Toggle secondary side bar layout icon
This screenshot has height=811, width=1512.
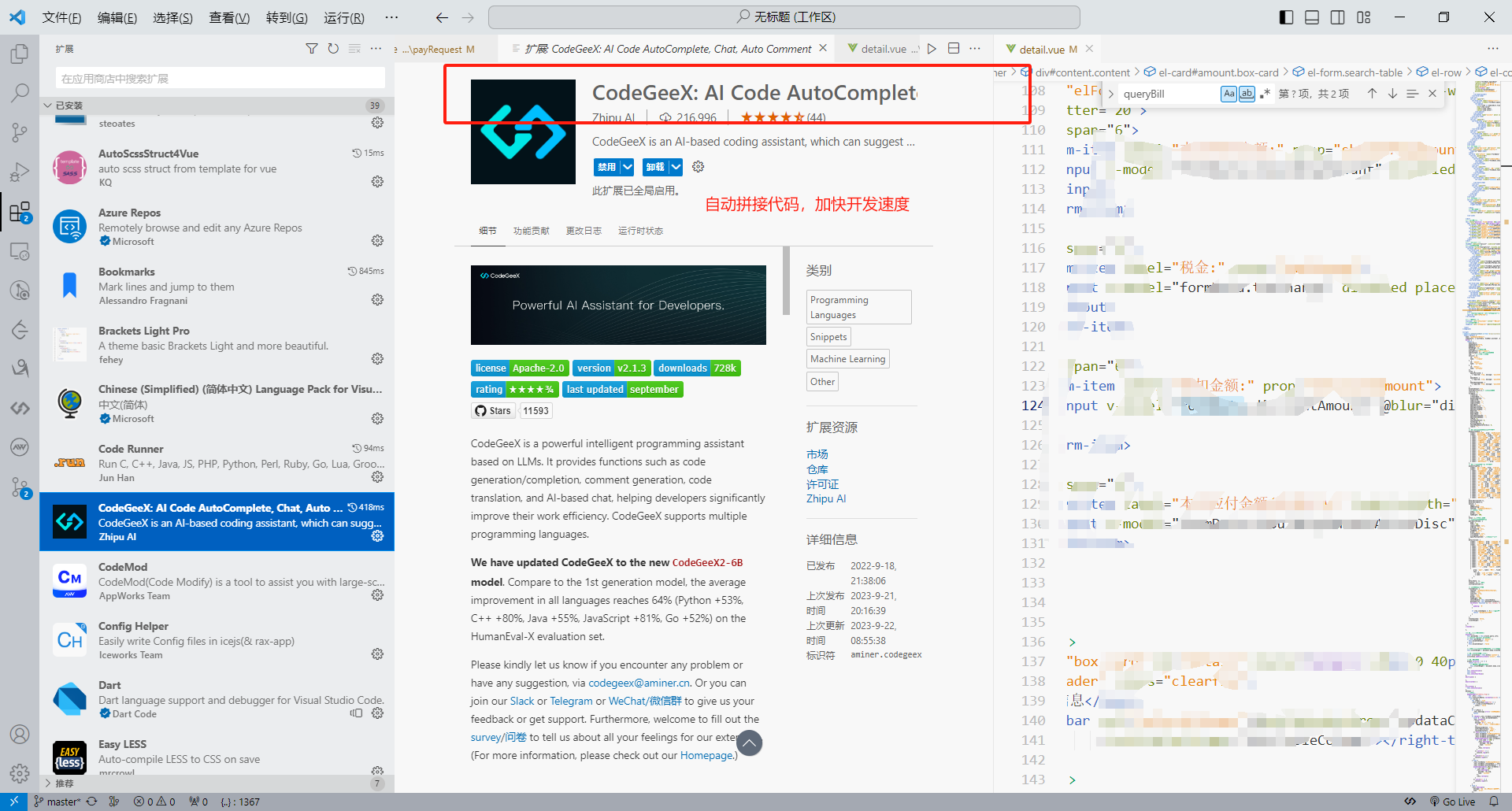point(1338,17)
